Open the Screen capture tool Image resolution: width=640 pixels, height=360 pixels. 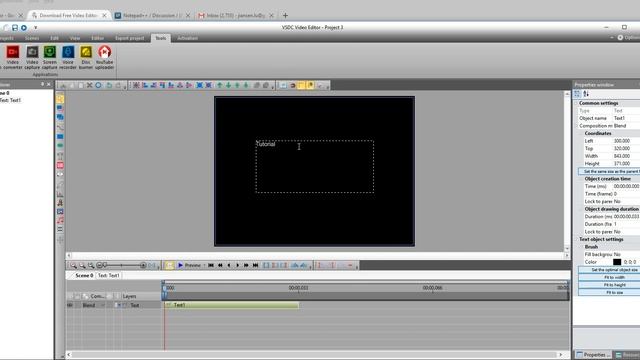coord(50,57)
